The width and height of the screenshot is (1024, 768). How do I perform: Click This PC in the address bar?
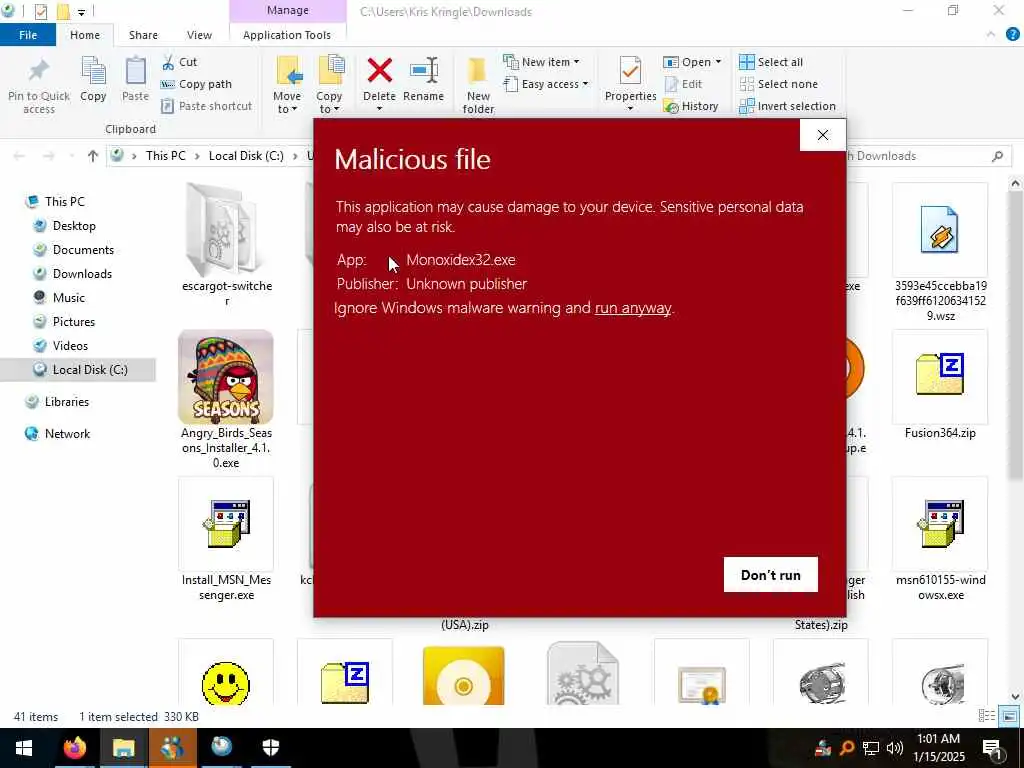[166, 155]
